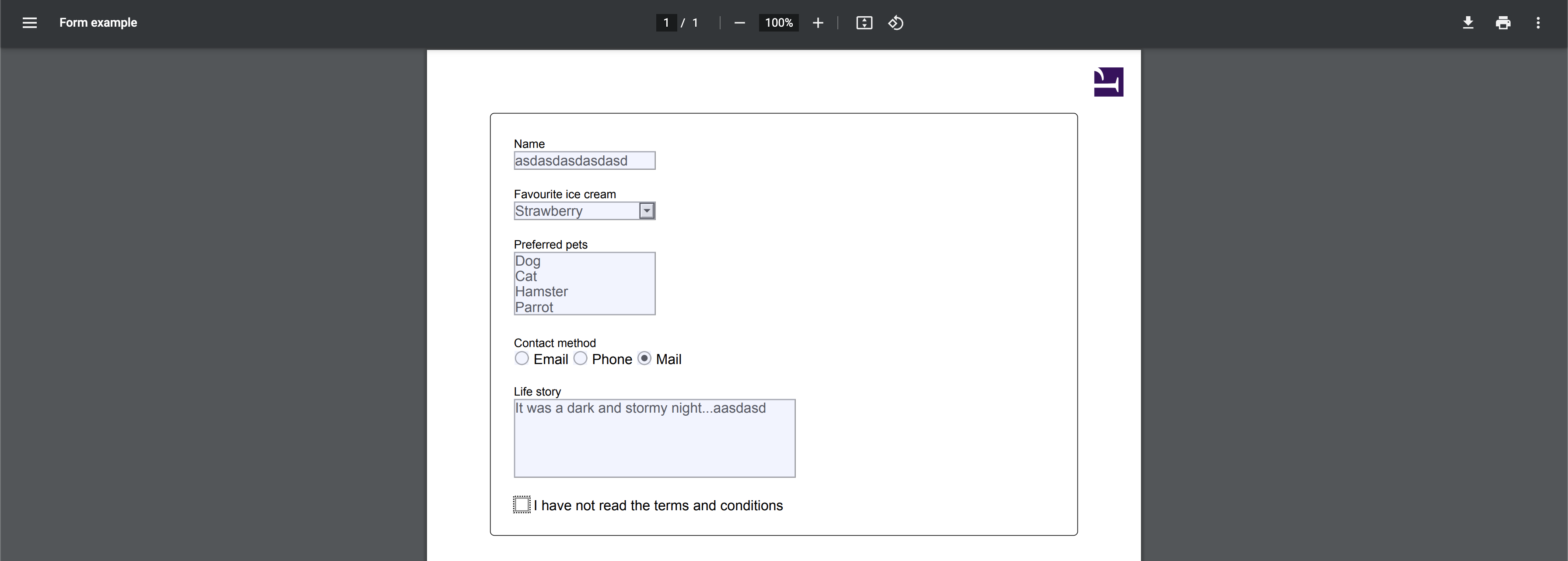
Task: Select the Mail radio button
Action: [x=644, y=358]
